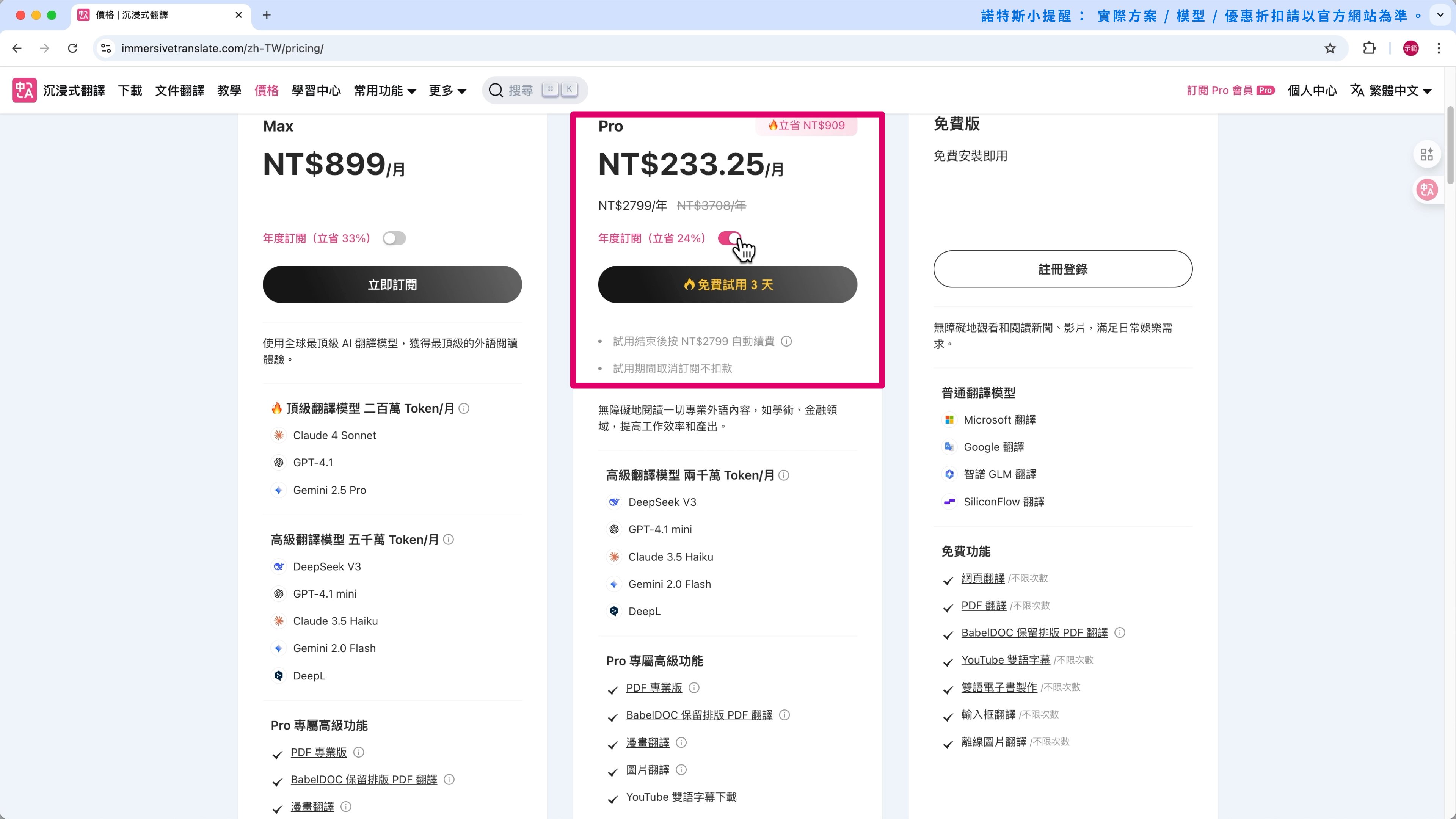This screenshot has height=819, width=1456.
Task: Click DeepL in the Pro model list
Action: [634, 612]
